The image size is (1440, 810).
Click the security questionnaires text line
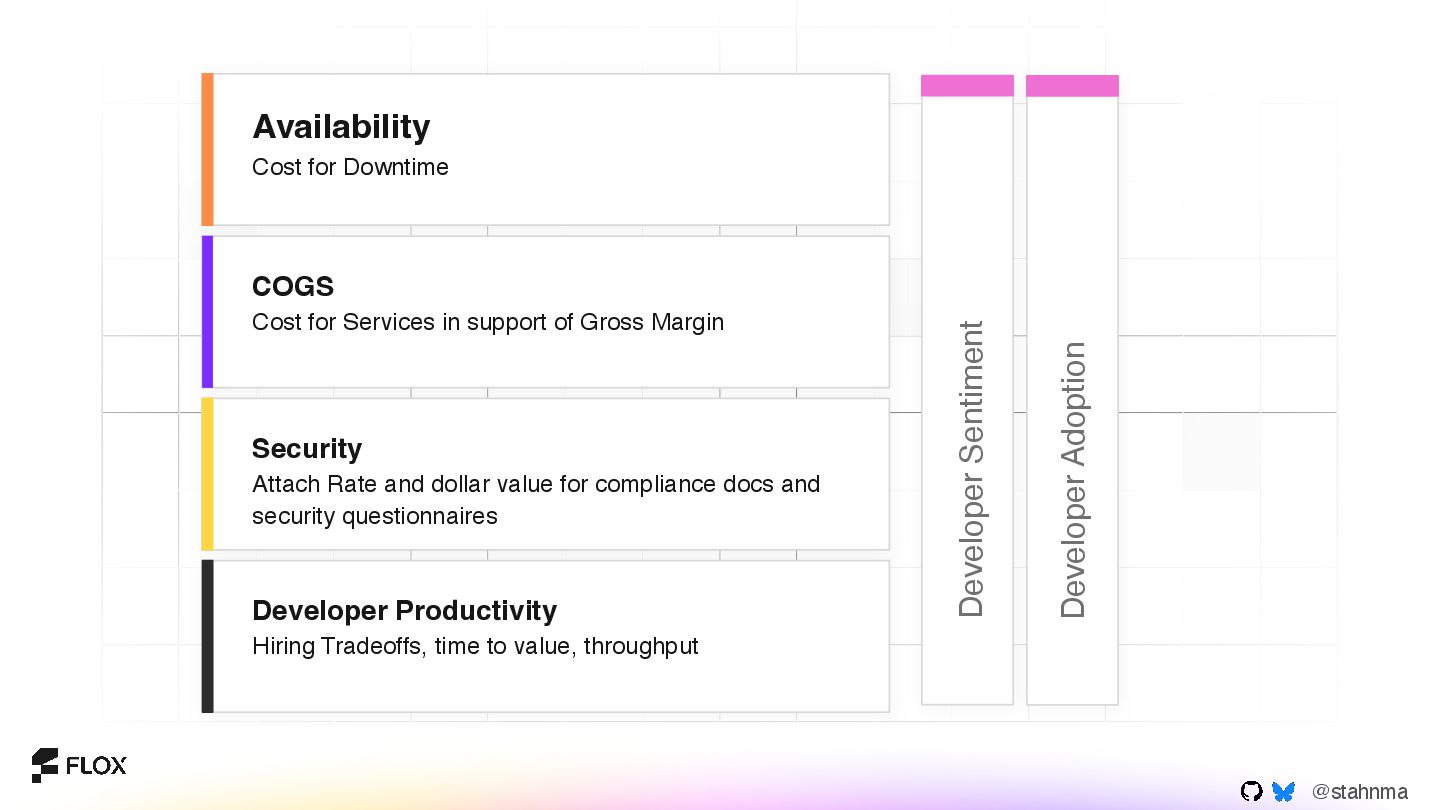click(x=374, y=516)
